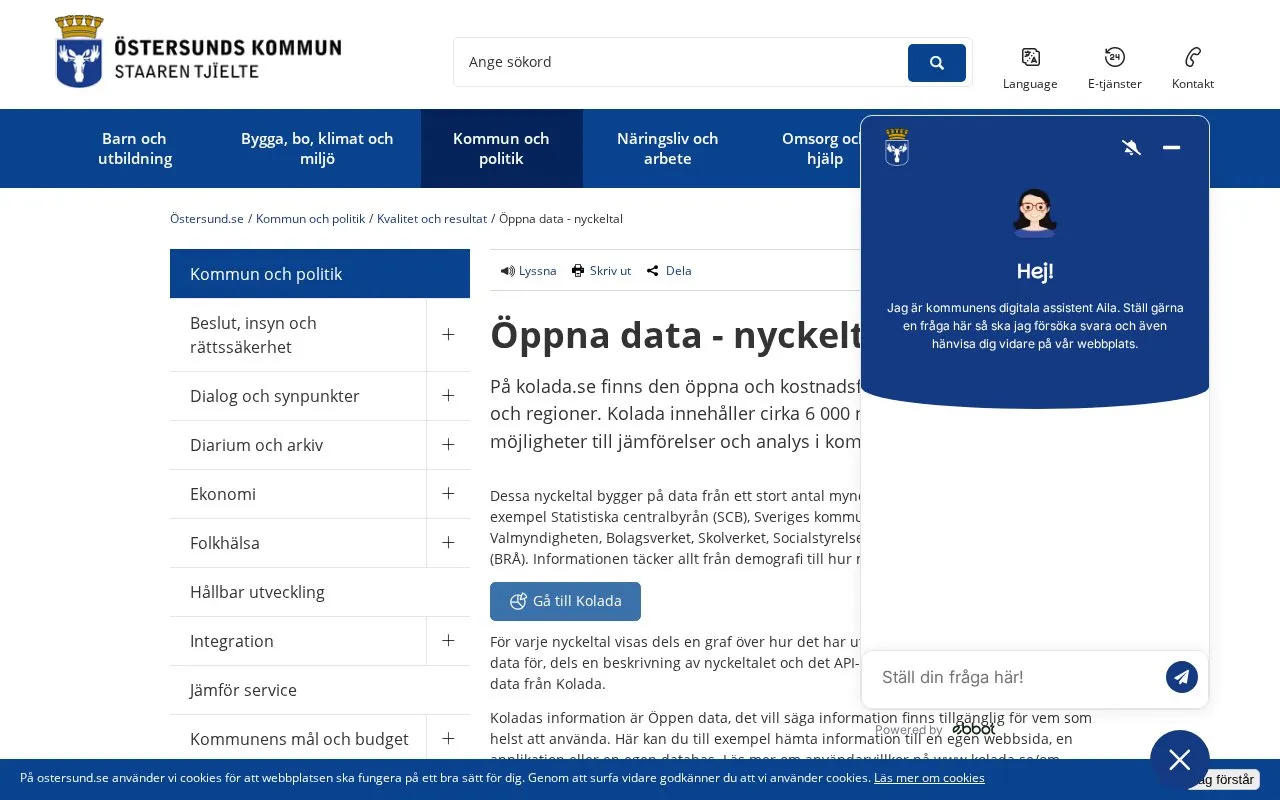This screenshot has height=800, width=1280.
Task: Click the Östersunds kommun logo
Action: pyautogui.click(x=198, y=52)
